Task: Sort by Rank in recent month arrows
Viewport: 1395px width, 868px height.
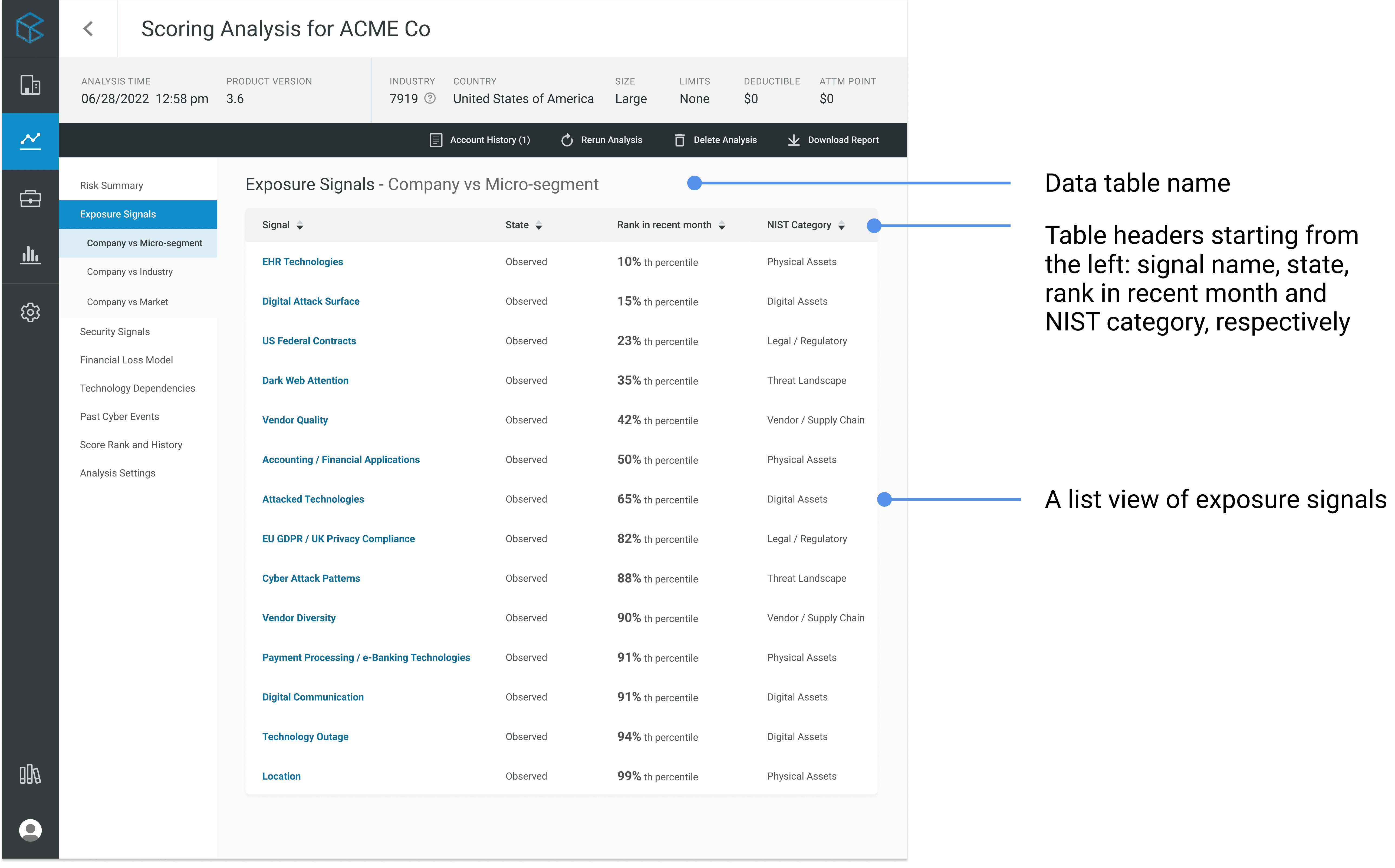Action: point(722,226)
